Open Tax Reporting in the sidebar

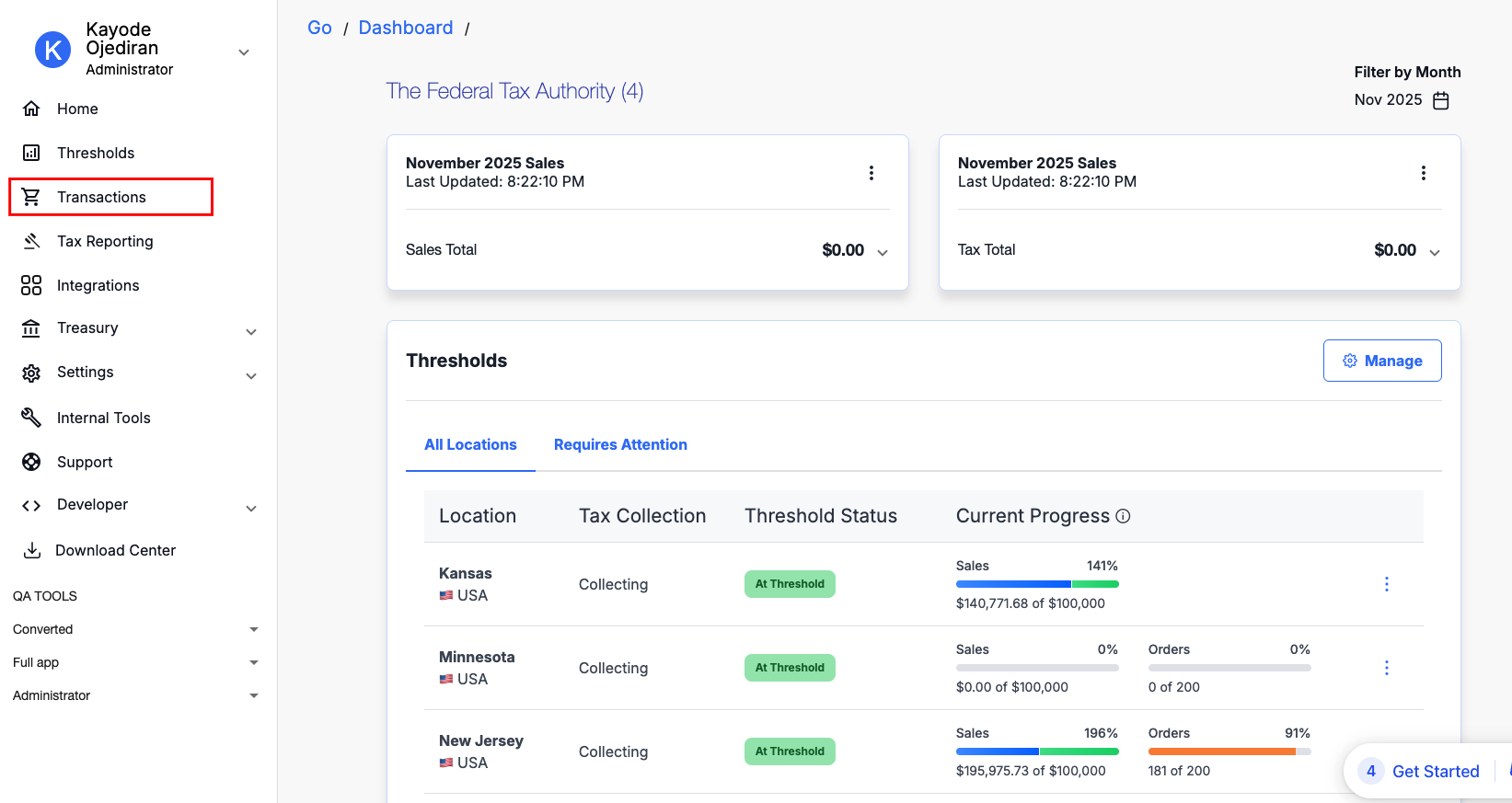tap(105, 241)
